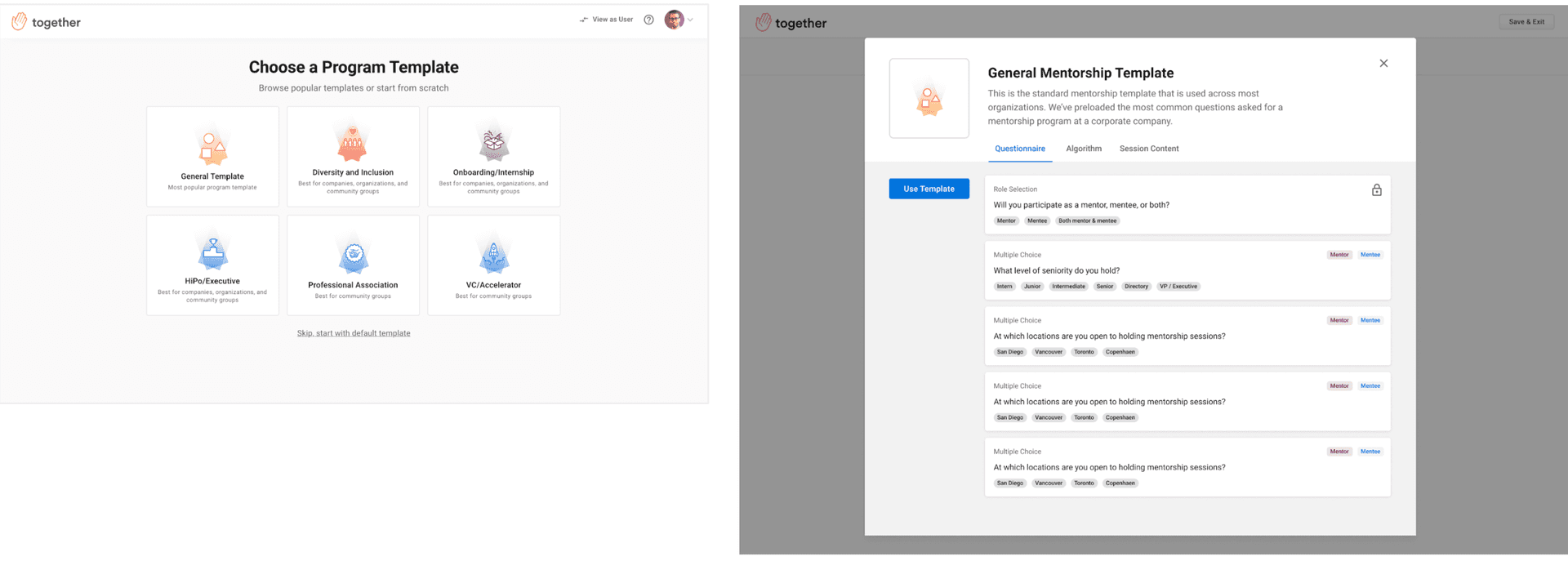Click the VP / Executive option chip
This screenshot has height=561, width=1568.
[x=1178, y=287]
